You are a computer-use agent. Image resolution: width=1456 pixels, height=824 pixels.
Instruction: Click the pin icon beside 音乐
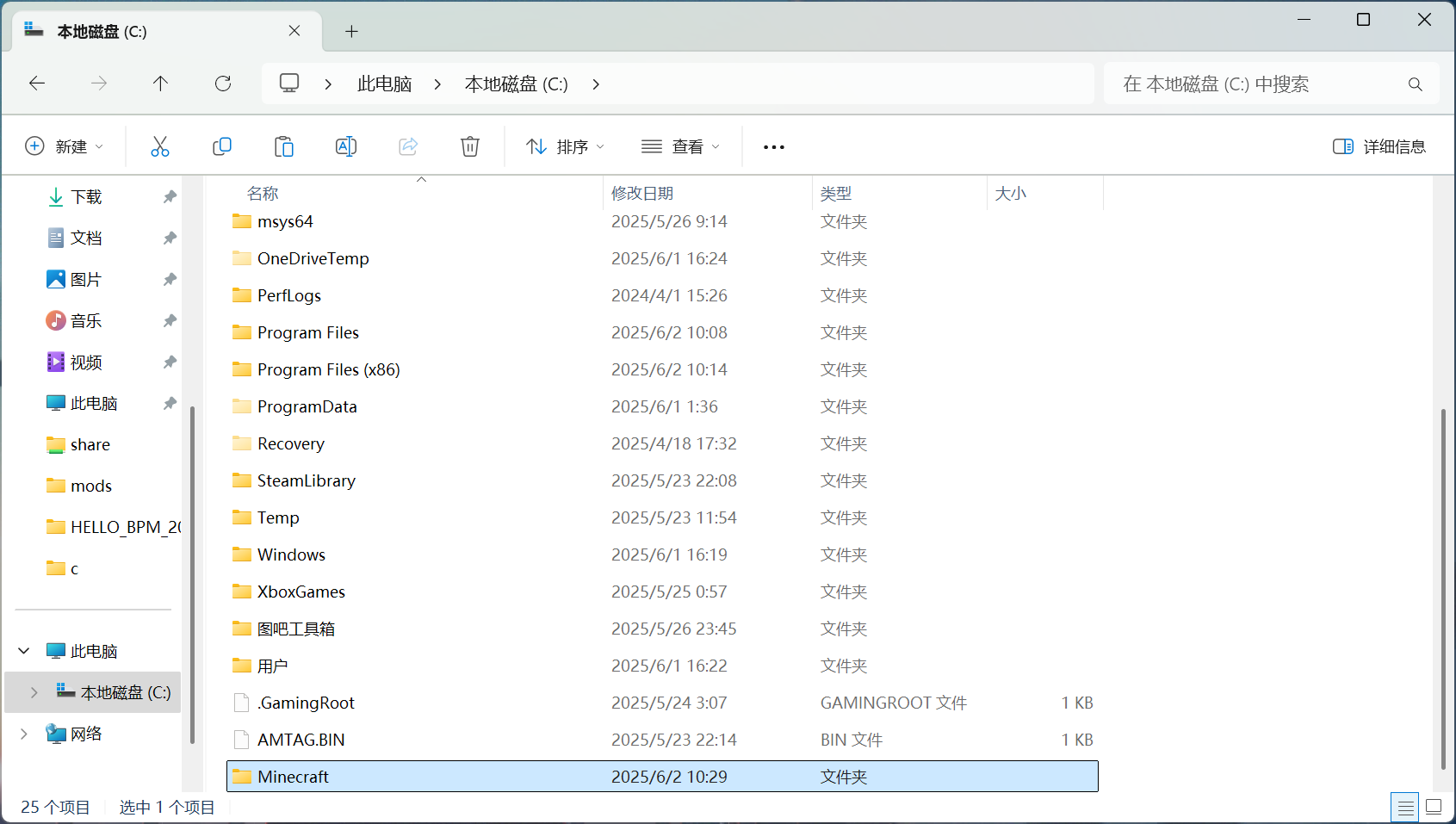170,320
